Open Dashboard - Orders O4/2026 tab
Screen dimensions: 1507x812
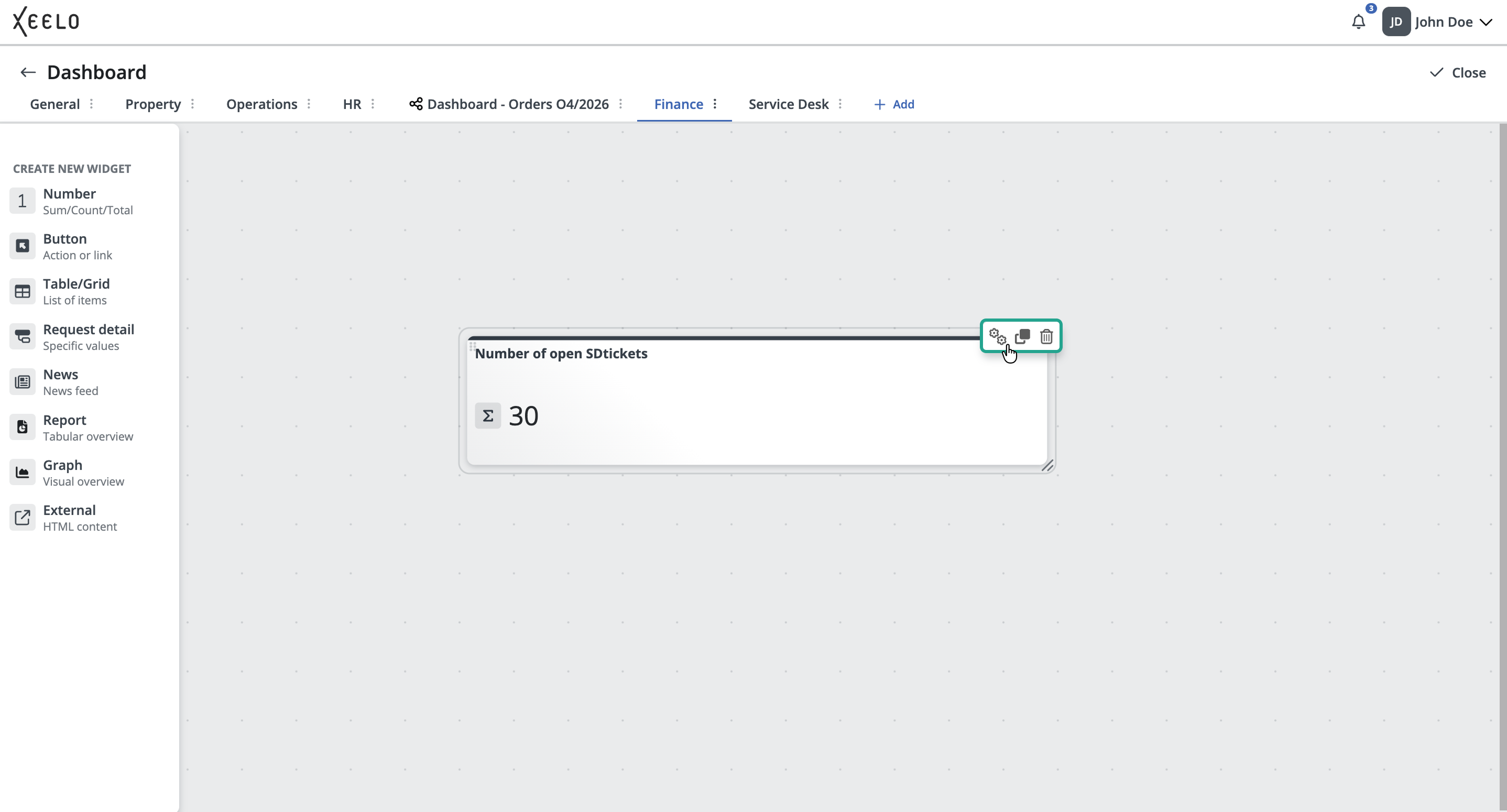[x=518, y=104]
